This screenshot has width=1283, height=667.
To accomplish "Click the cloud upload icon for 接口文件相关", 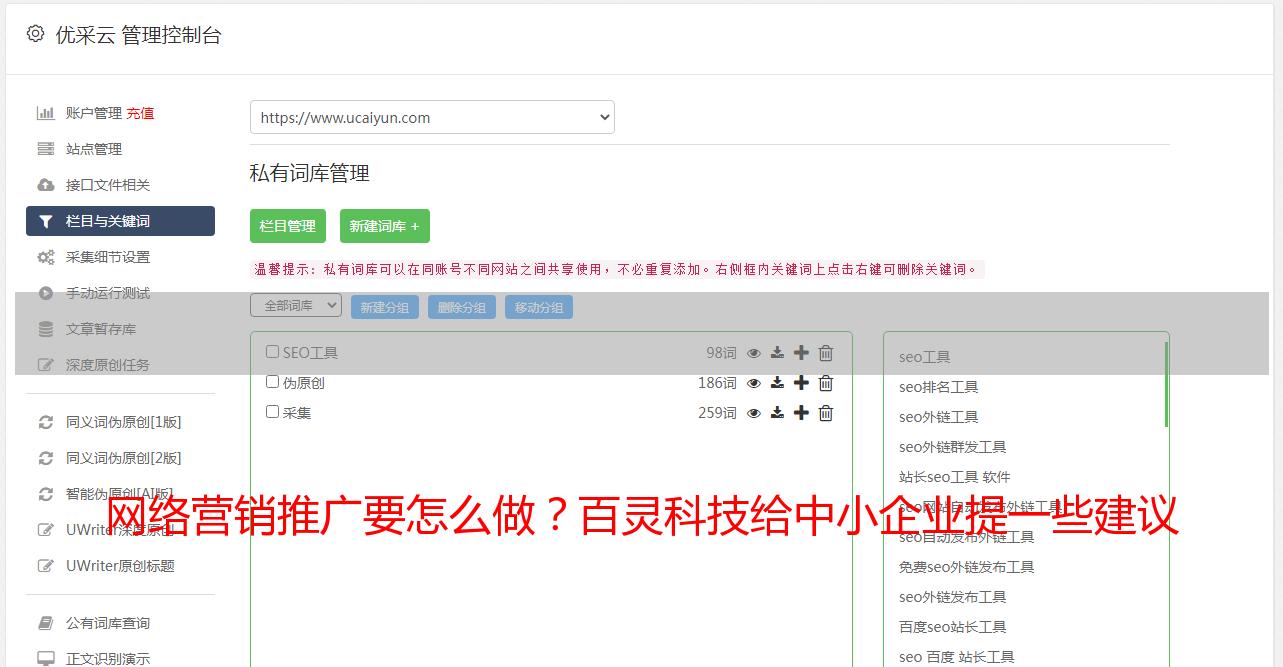I will 46,185.
